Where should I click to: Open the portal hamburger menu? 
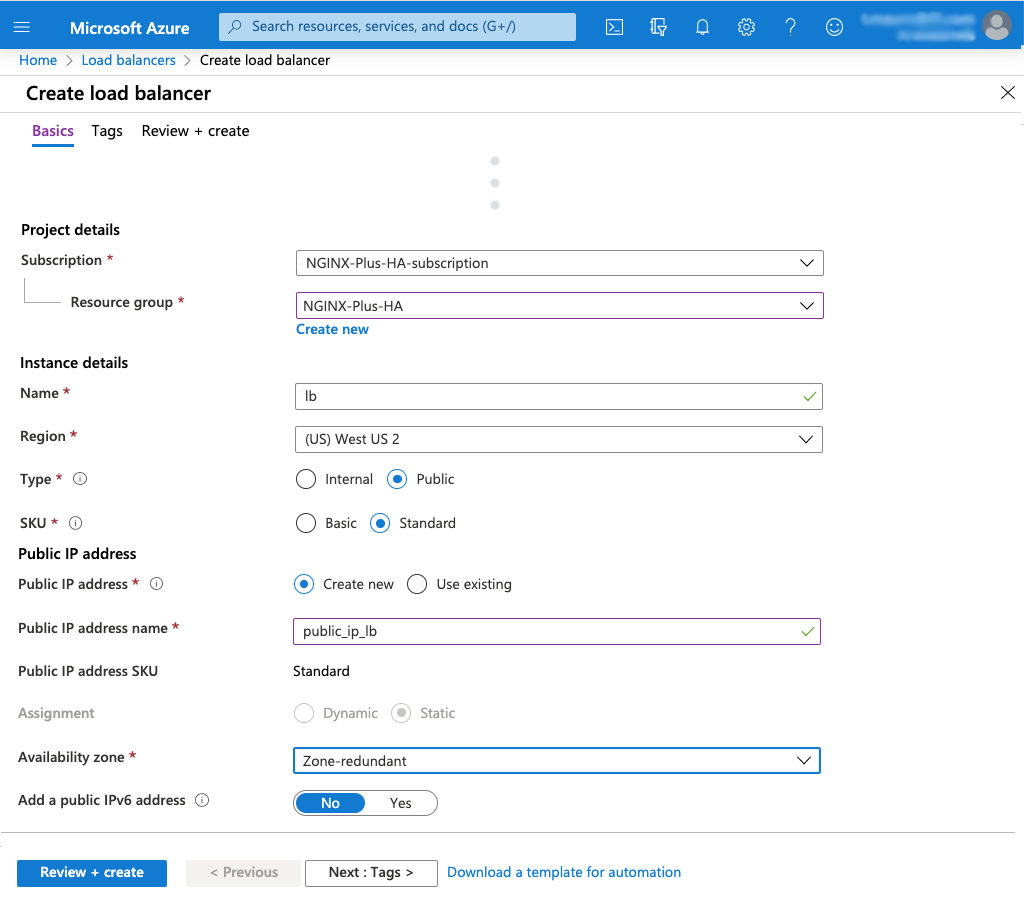pyautogui.click(x=22, y=27)
